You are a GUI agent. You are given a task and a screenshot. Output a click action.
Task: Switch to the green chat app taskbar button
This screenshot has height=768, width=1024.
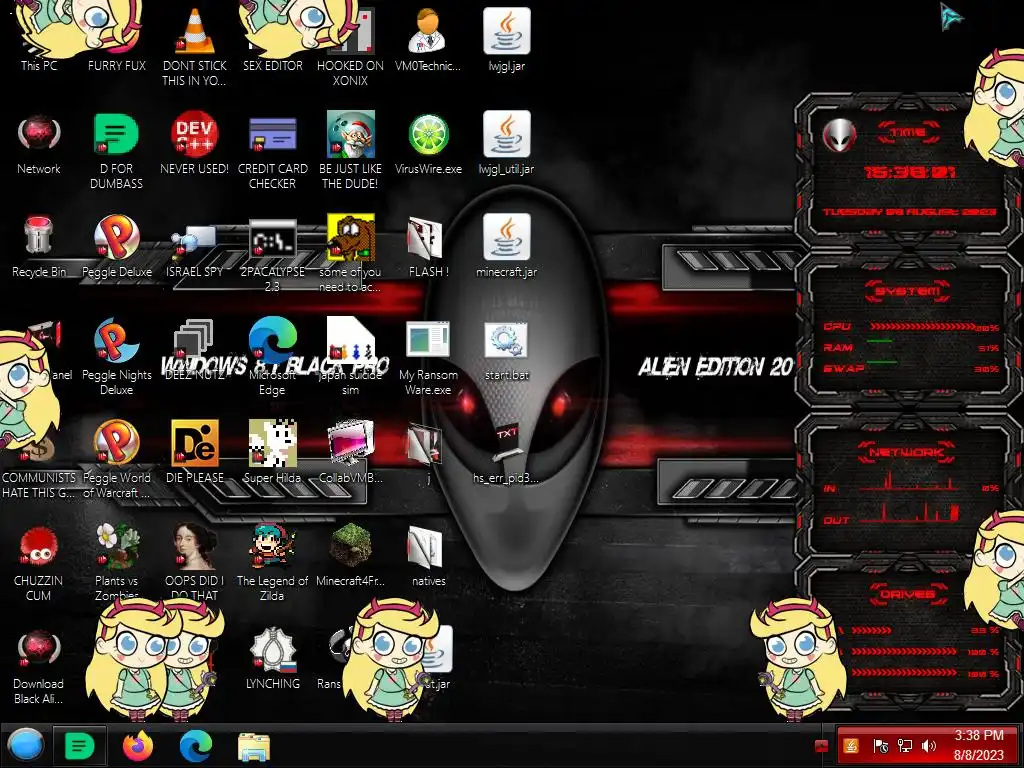pyautogui.click(x=80, y=745)
